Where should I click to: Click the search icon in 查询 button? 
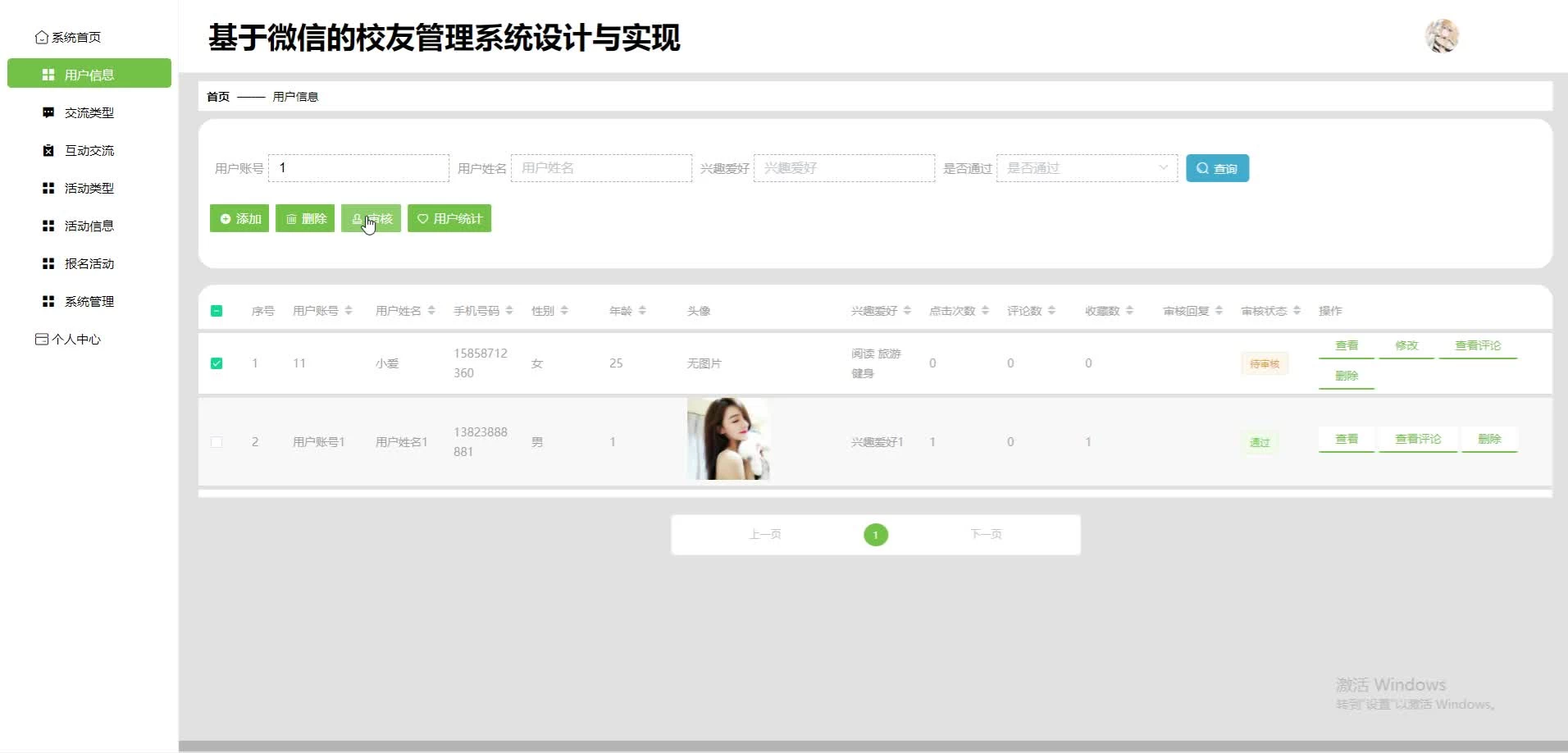[x=1202, y=168]
